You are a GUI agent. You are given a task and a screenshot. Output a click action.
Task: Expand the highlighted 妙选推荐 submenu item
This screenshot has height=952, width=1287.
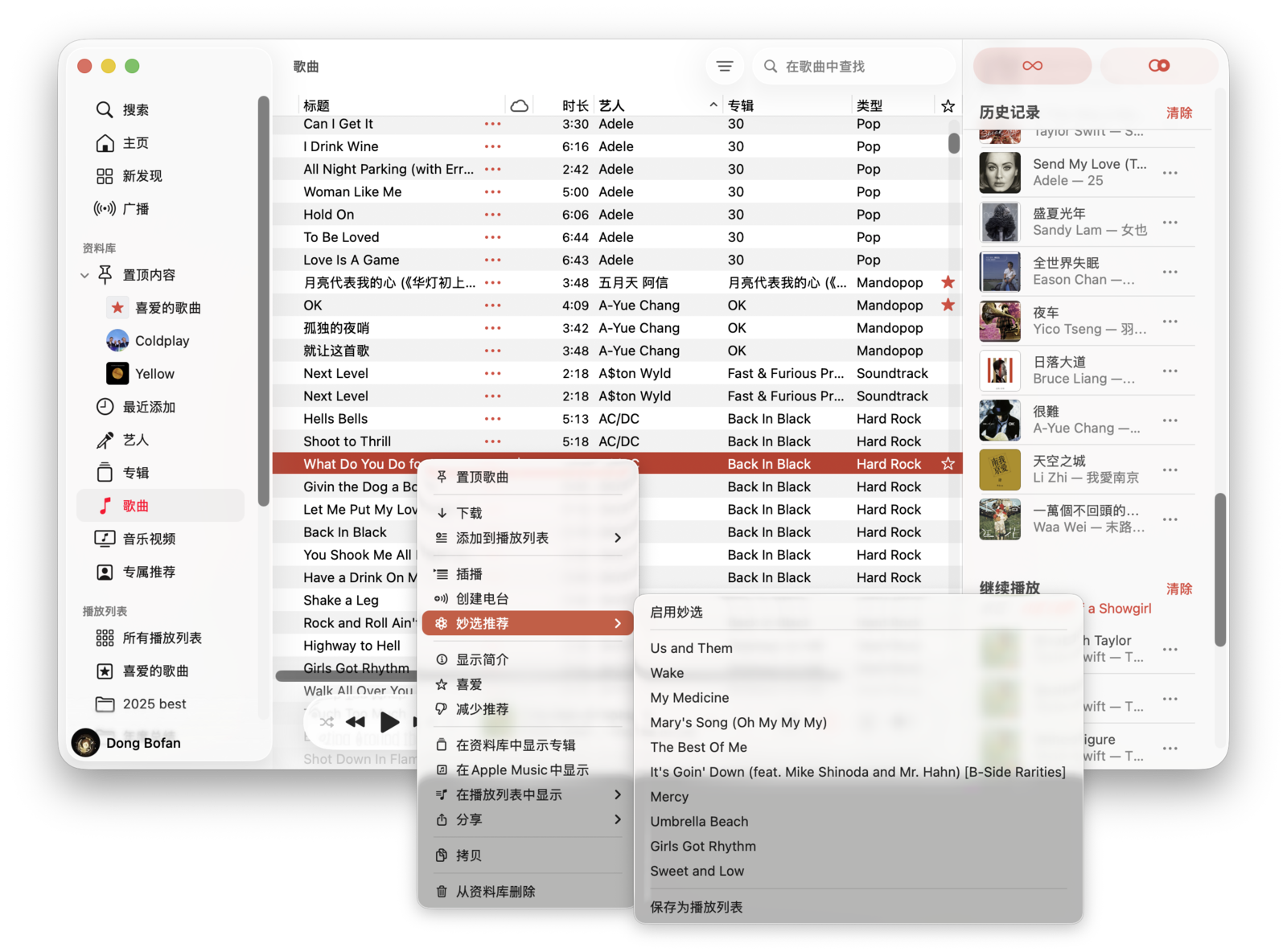[x=528, y=623]
